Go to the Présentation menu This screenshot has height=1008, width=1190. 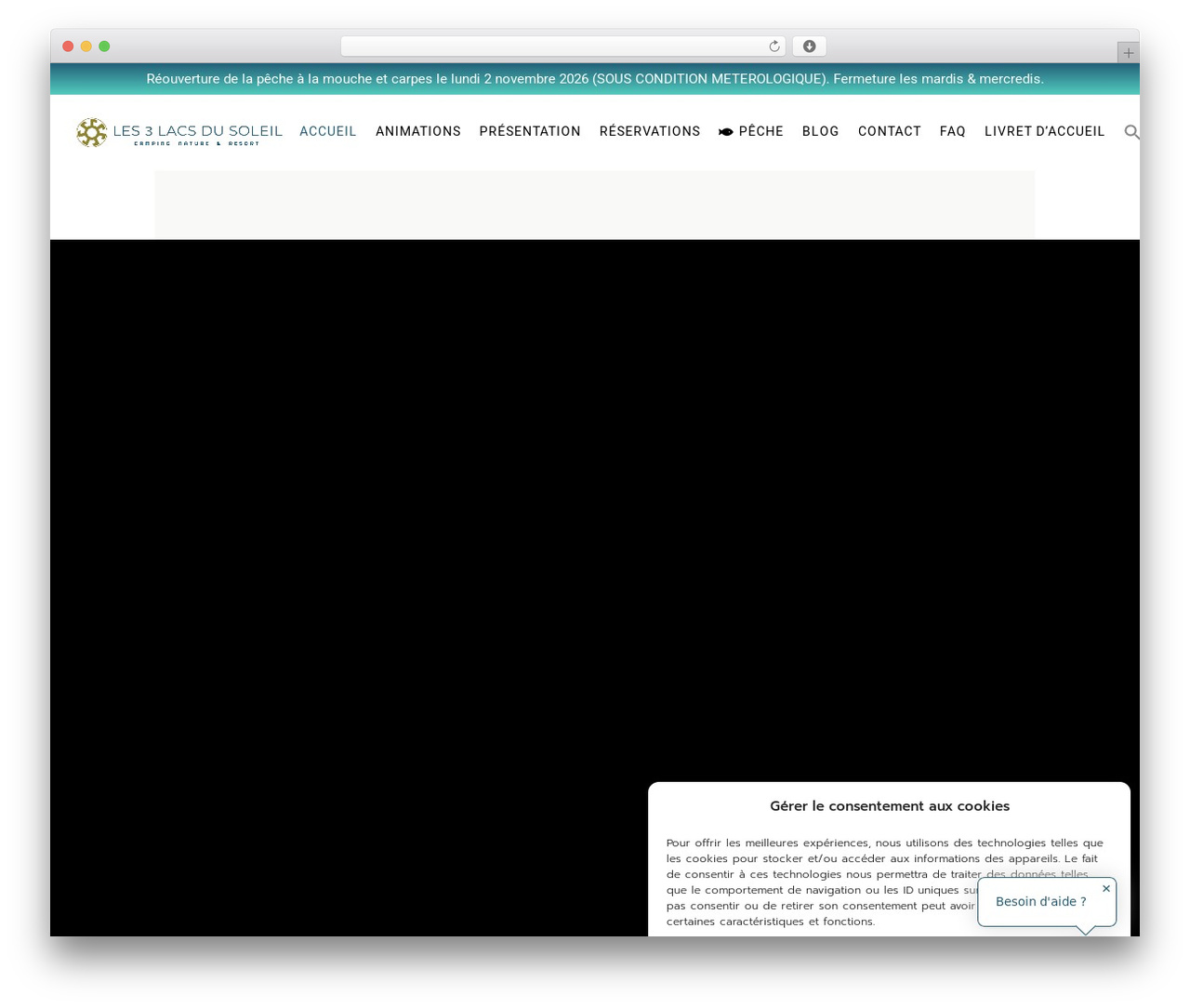530,131
